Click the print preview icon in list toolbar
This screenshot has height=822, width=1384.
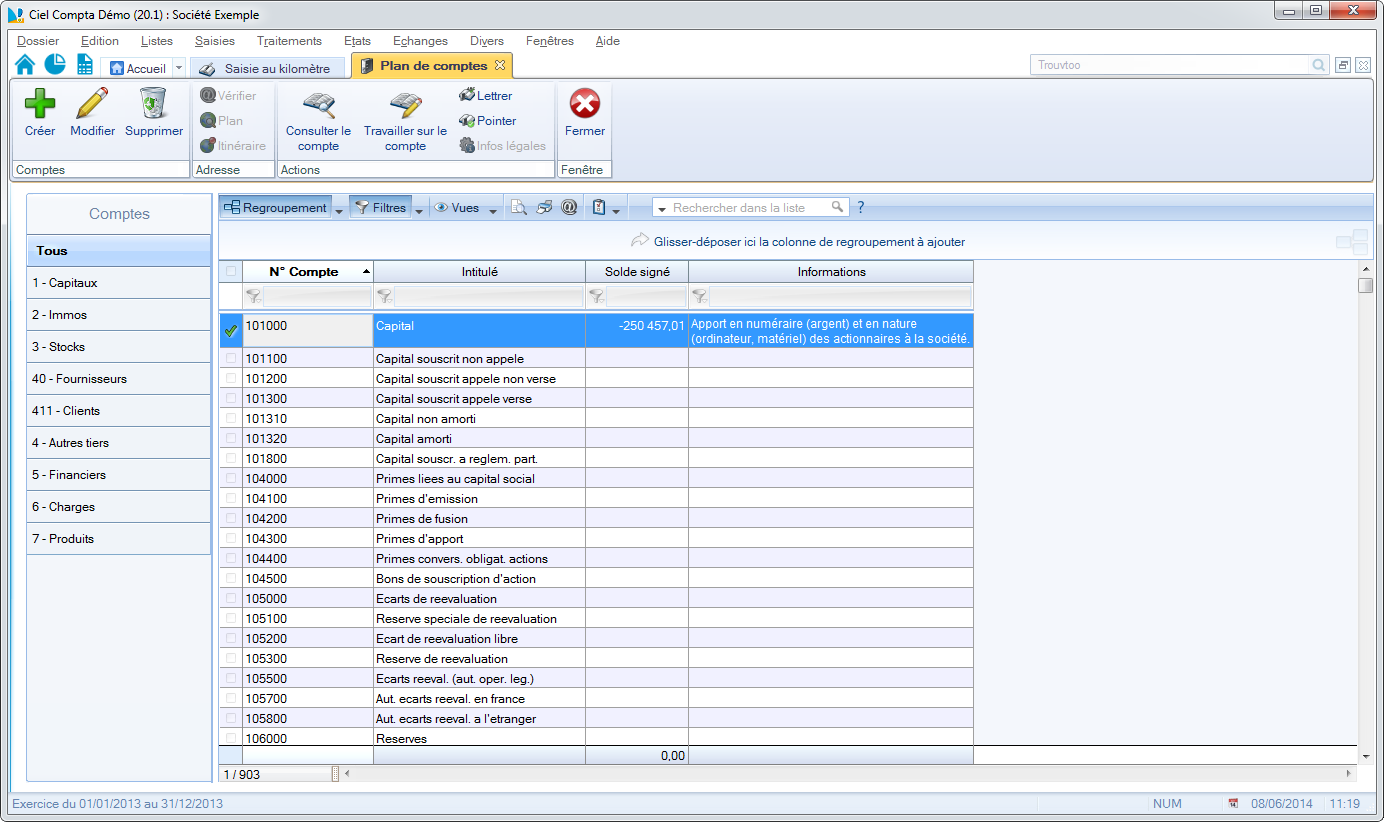(519, 207)
